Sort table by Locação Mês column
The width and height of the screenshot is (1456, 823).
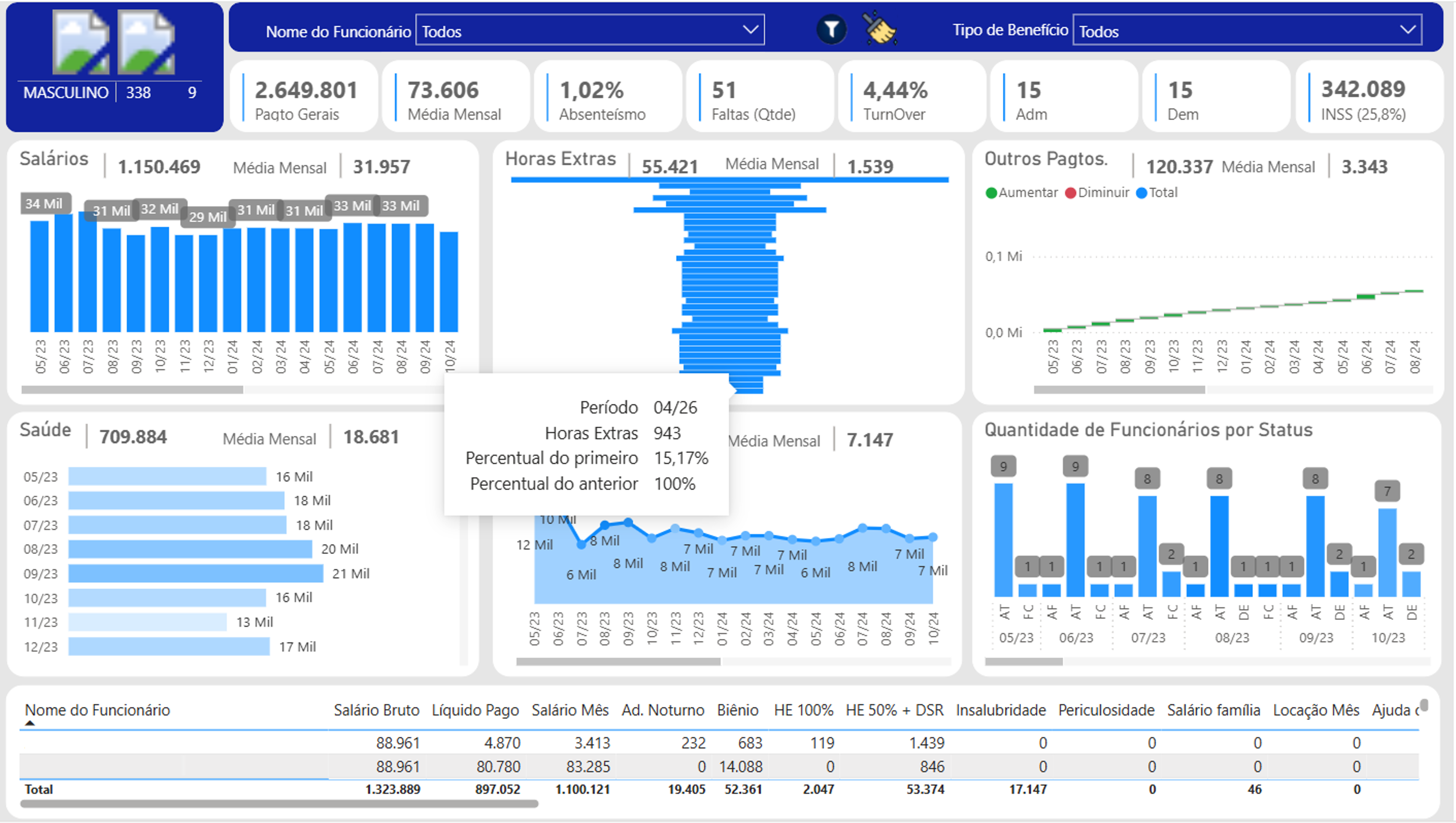(x=1316, y=710)
